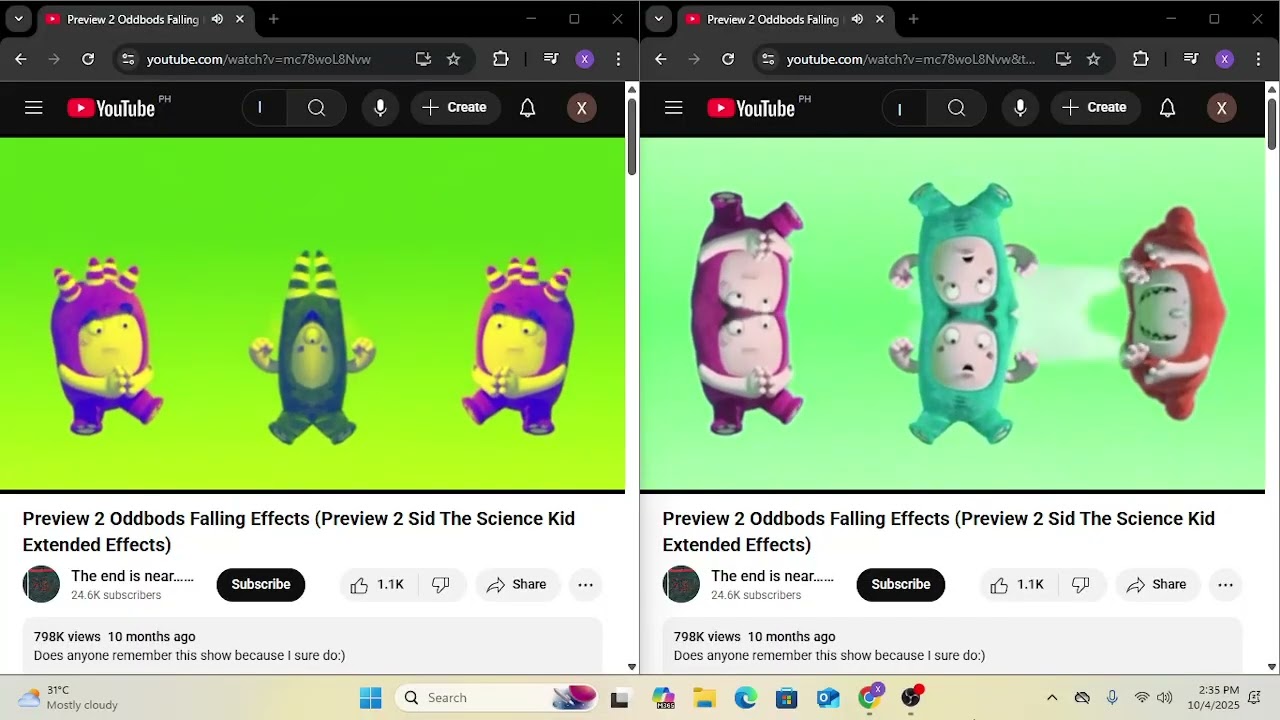
Task: Open 'The end is near......' channel link in right window
Action: pyautogui.click(x=773, y=576)
